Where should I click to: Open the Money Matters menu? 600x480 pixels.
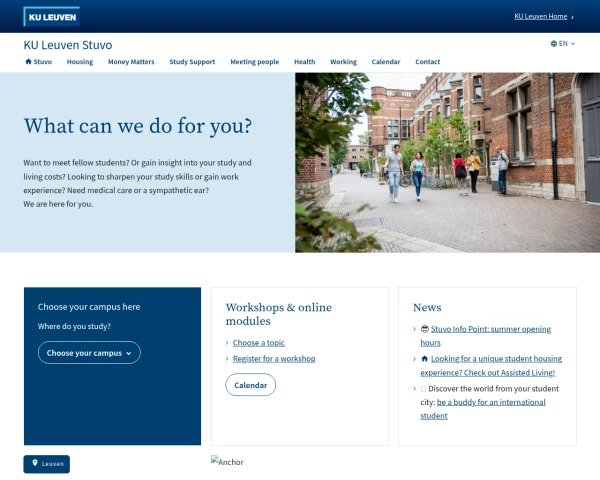(x=131, y=62)
